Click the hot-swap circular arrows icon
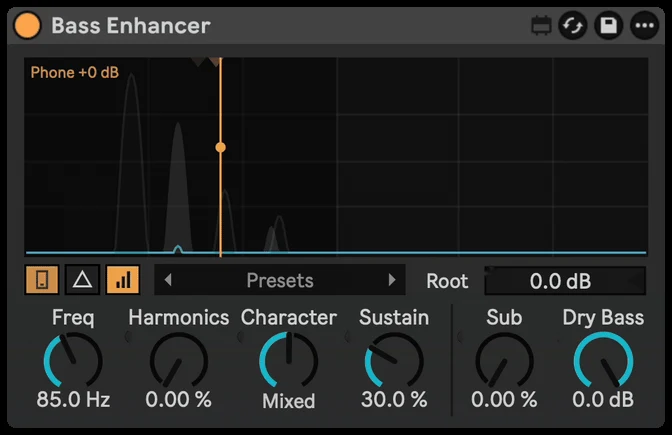Screen dimensions: 672x435 point(573,26)
